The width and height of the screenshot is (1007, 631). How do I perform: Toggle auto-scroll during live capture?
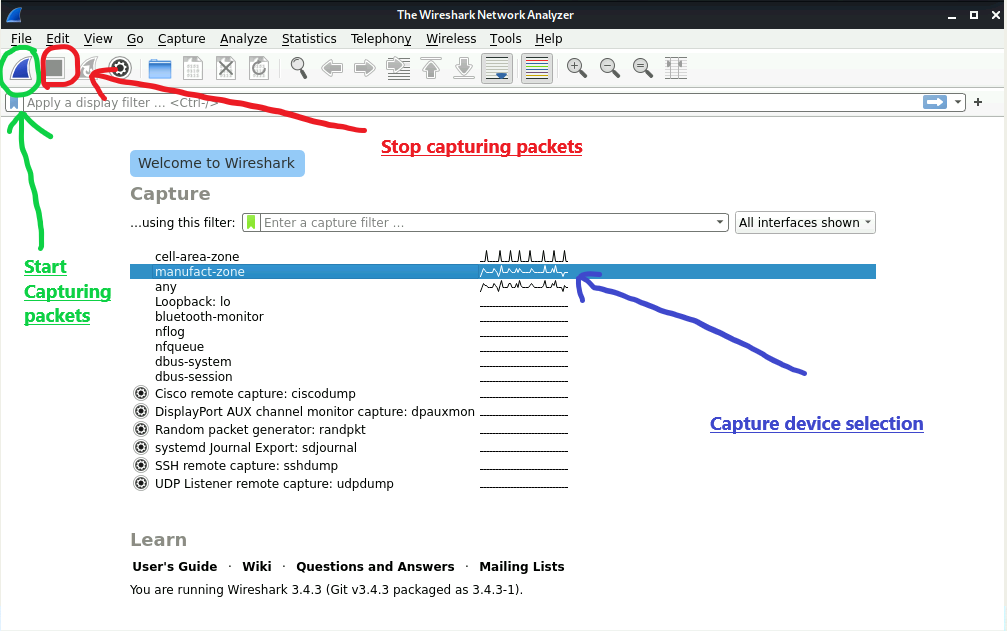pos(497,68)
